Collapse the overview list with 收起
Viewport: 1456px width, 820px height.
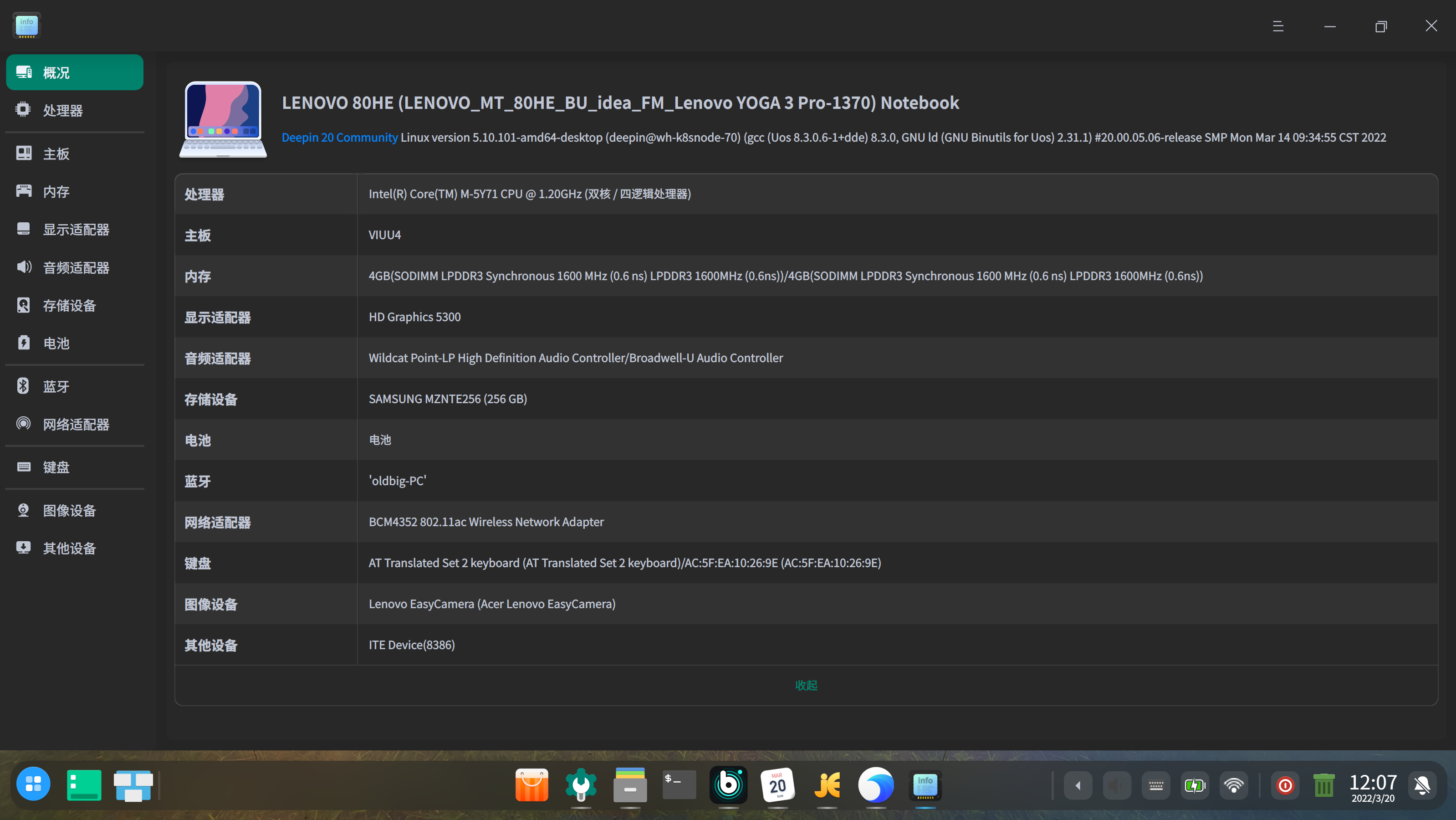coord(806,685)
